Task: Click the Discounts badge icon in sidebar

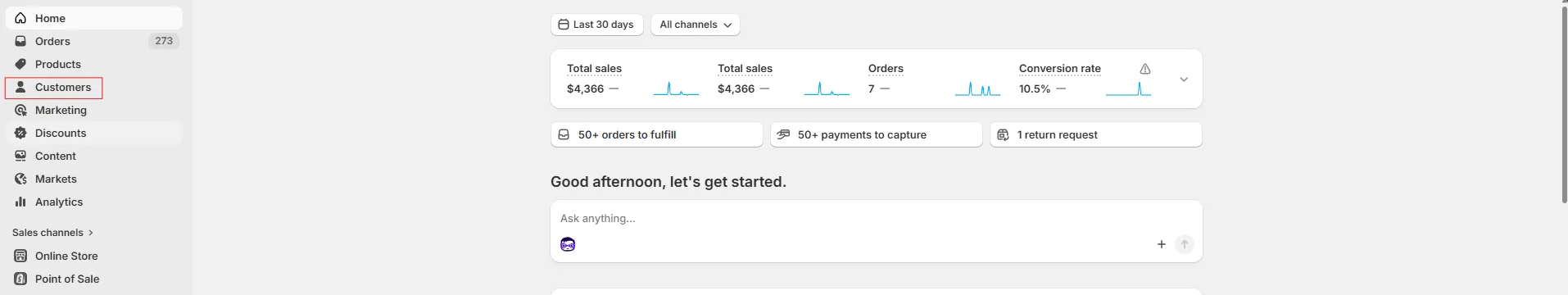Action: pyautogui.click(x=20, y=133)
